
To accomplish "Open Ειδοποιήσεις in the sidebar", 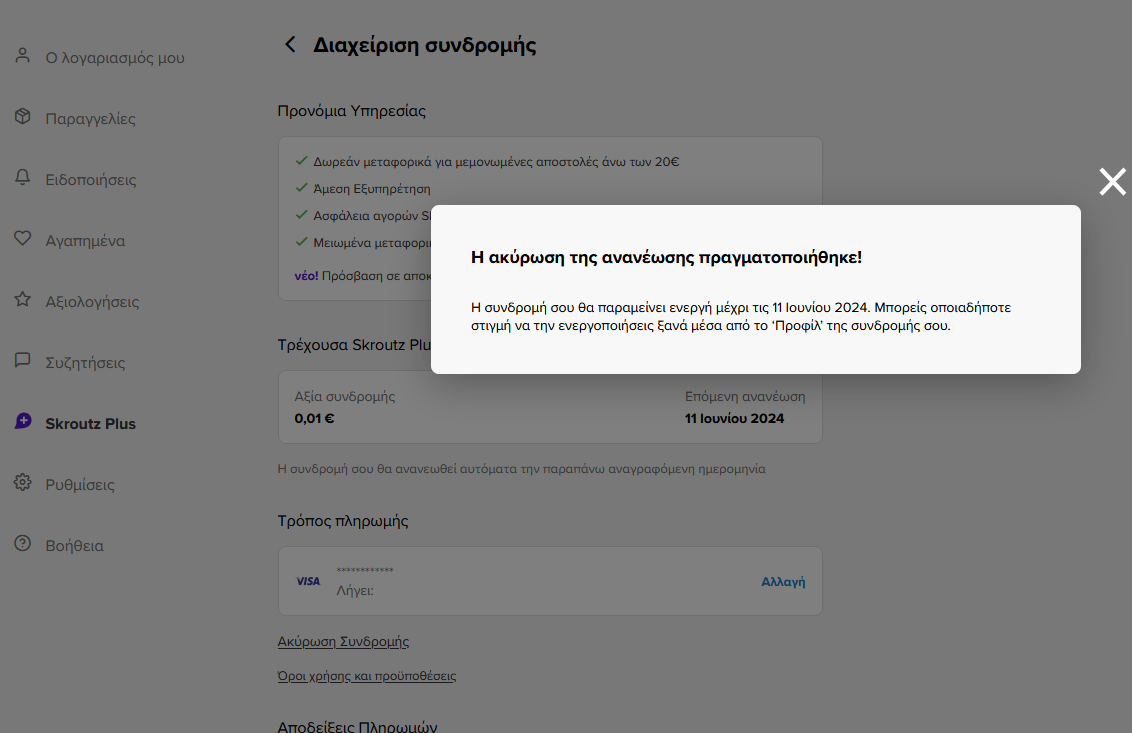I will point(91,180).
